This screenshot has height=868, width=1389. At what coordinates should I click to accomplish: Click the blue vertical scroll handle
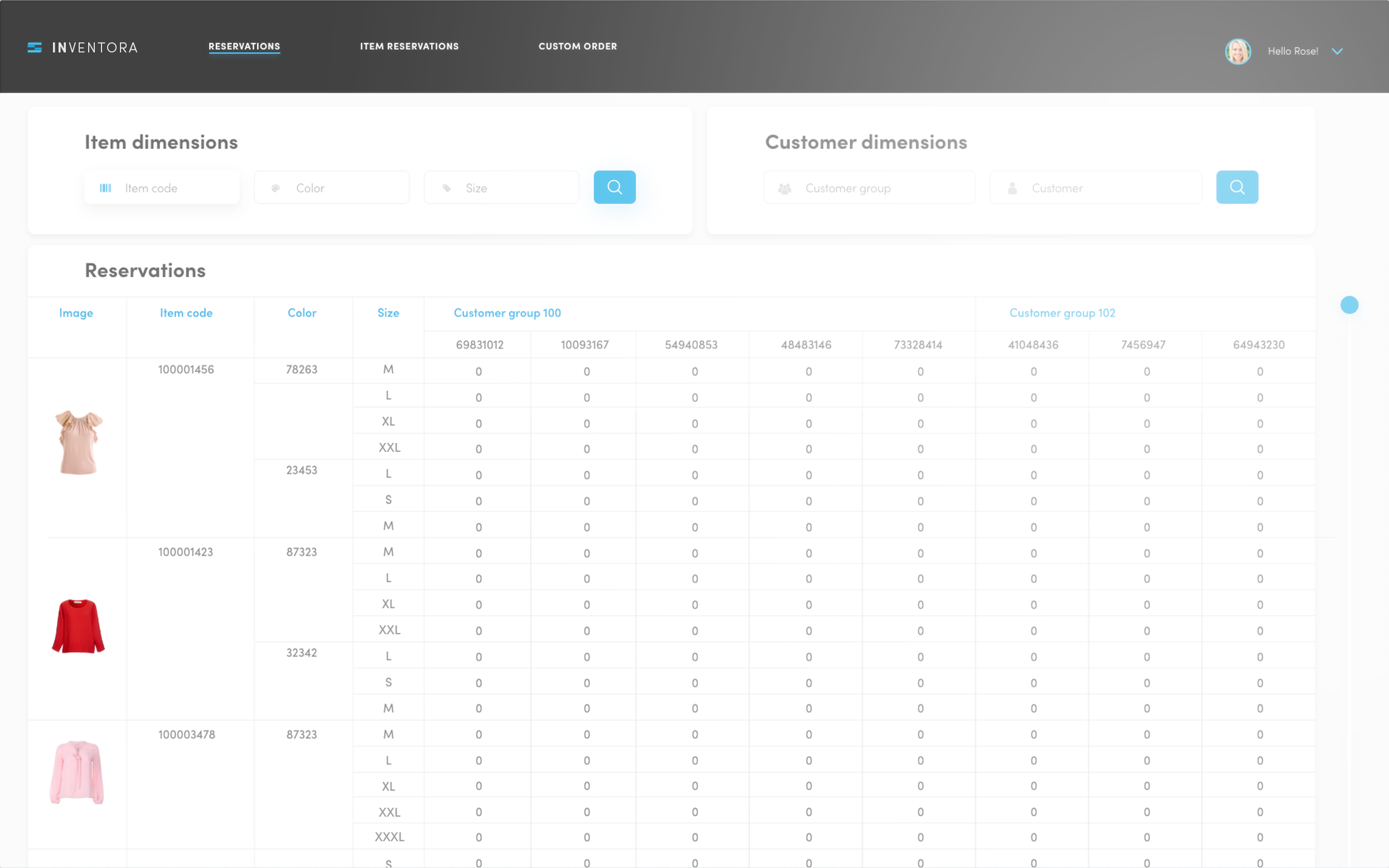pos(1349,305)
